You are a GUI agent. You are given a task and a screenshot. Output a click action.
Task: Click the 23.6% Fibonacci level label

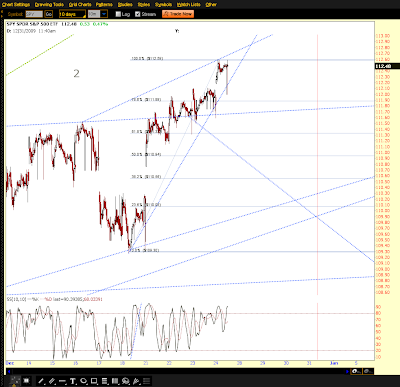pyautogui.click(x=146, y=205)
